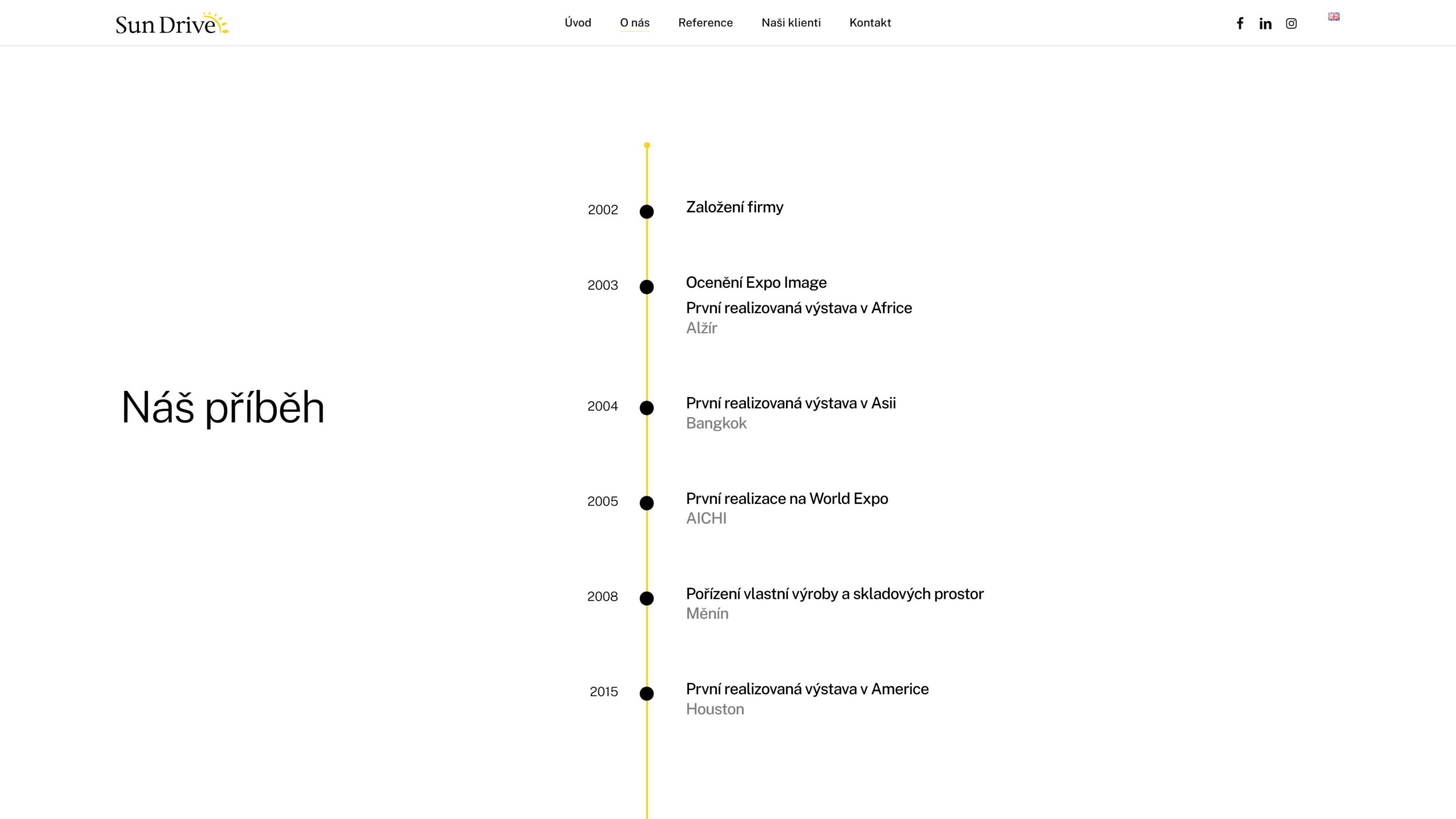Image resolution: width=1456 pixels, height=819 pixels.
Task: Click the 2002 timeline dot
Action: tap(647, 212)
